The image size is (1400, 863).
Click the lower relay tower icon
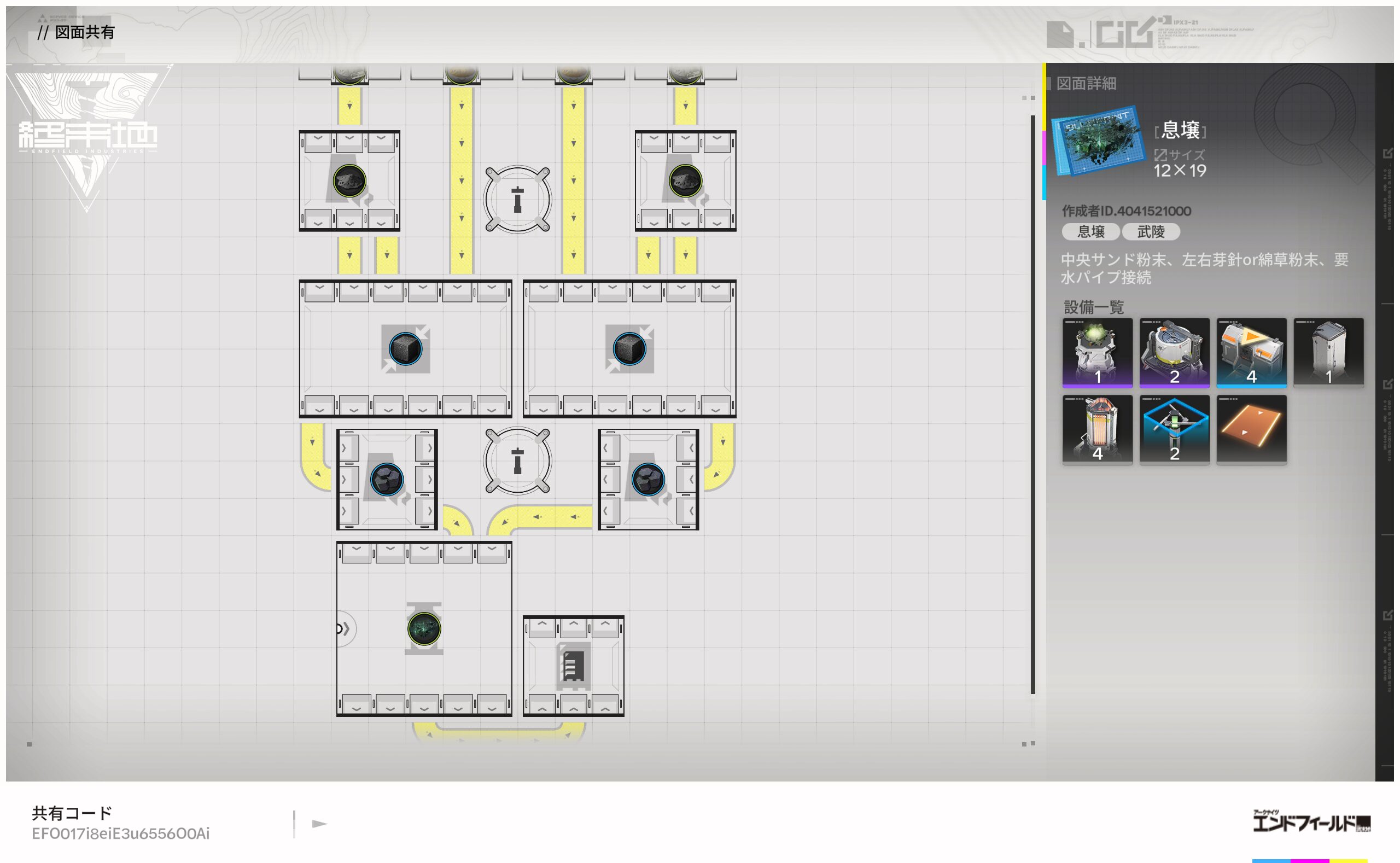tap(517, 460)
